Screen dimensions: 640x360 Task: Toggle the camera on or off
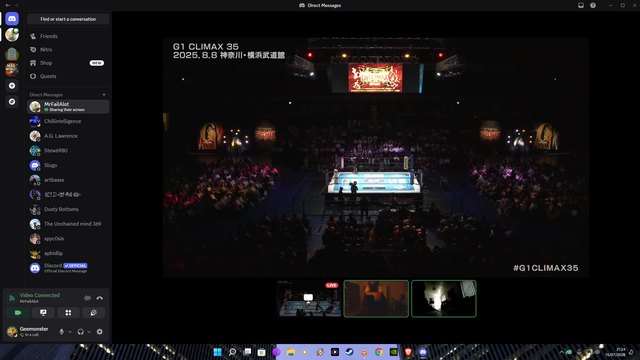point(18,313)
